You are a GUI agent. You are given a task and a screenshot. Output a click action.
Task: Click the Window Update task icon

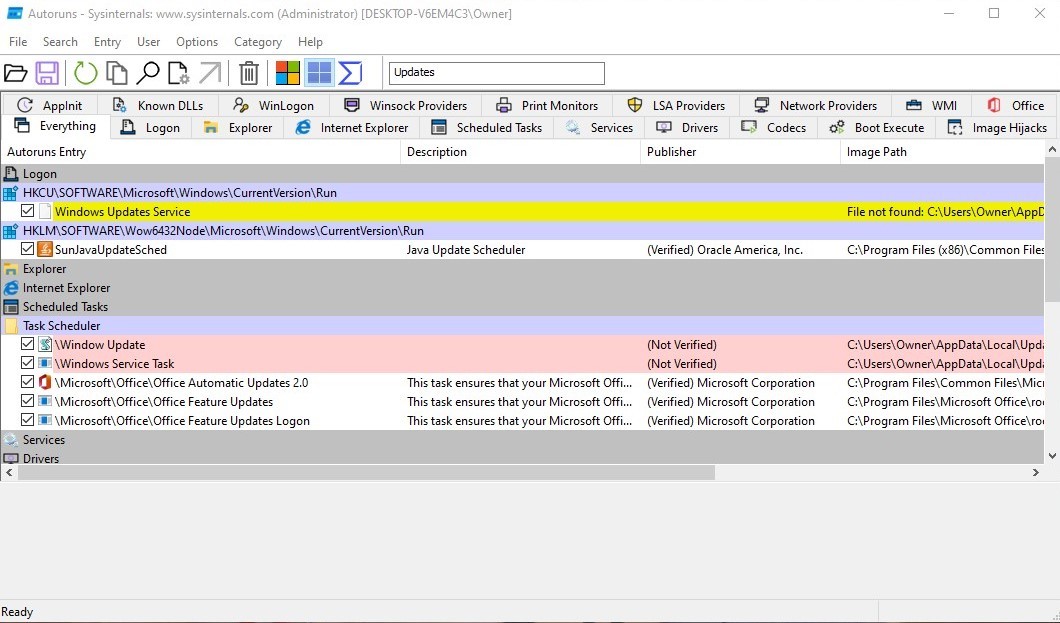[x=45, y=344]
